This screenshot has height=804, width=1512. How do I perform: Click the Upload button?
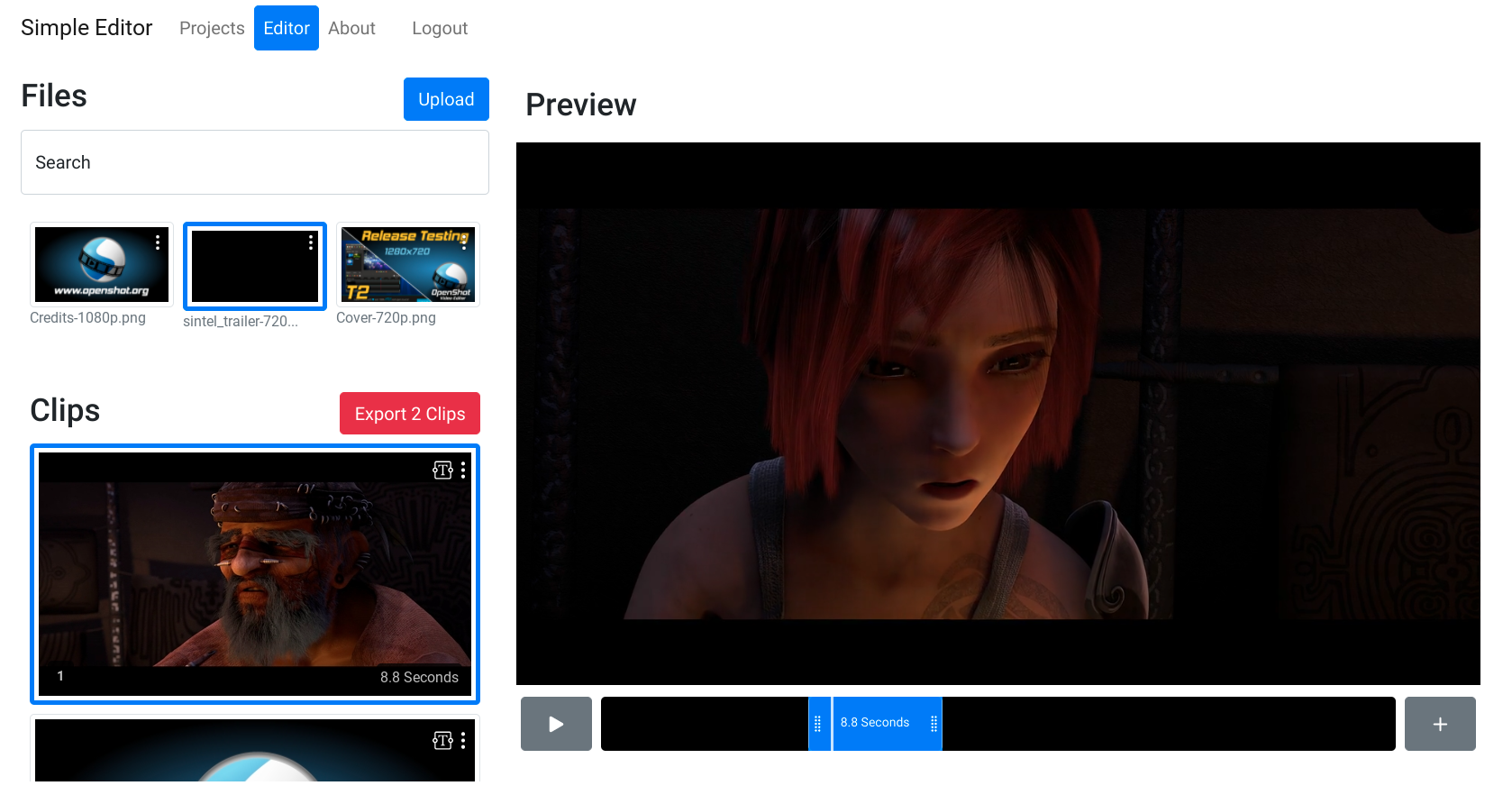point(446,99)
